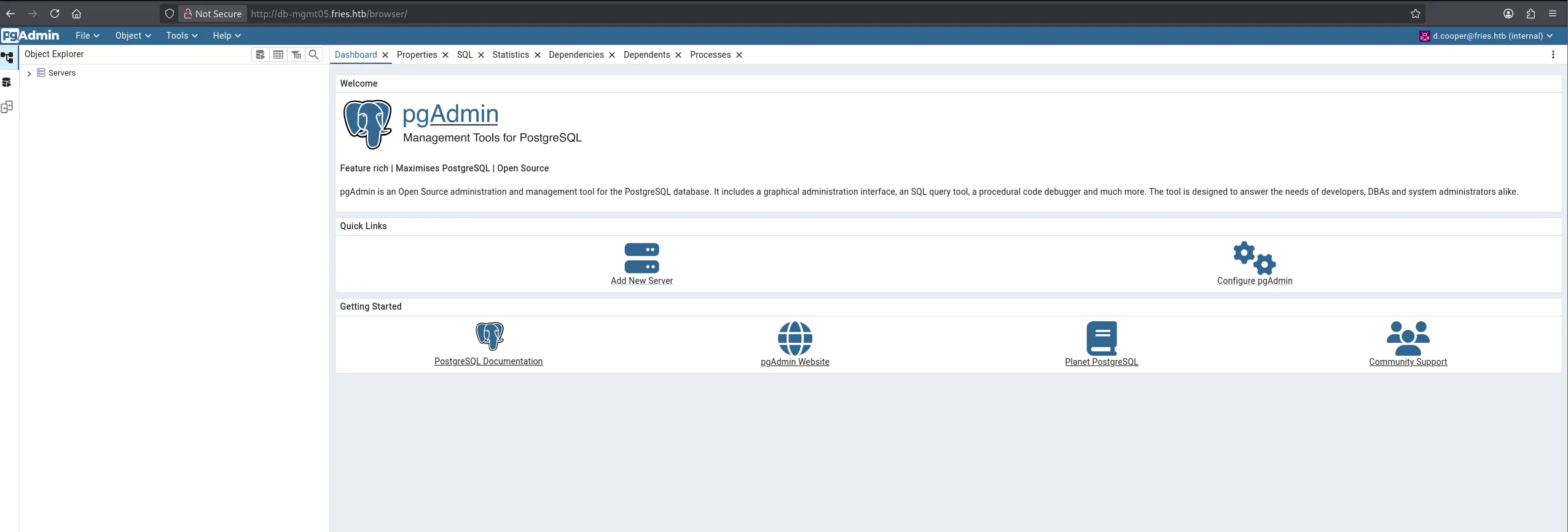Switch to the Dependencies tab
This screenshot has width=1568, height=532.
pyautogui.click(x=576, y=55)
